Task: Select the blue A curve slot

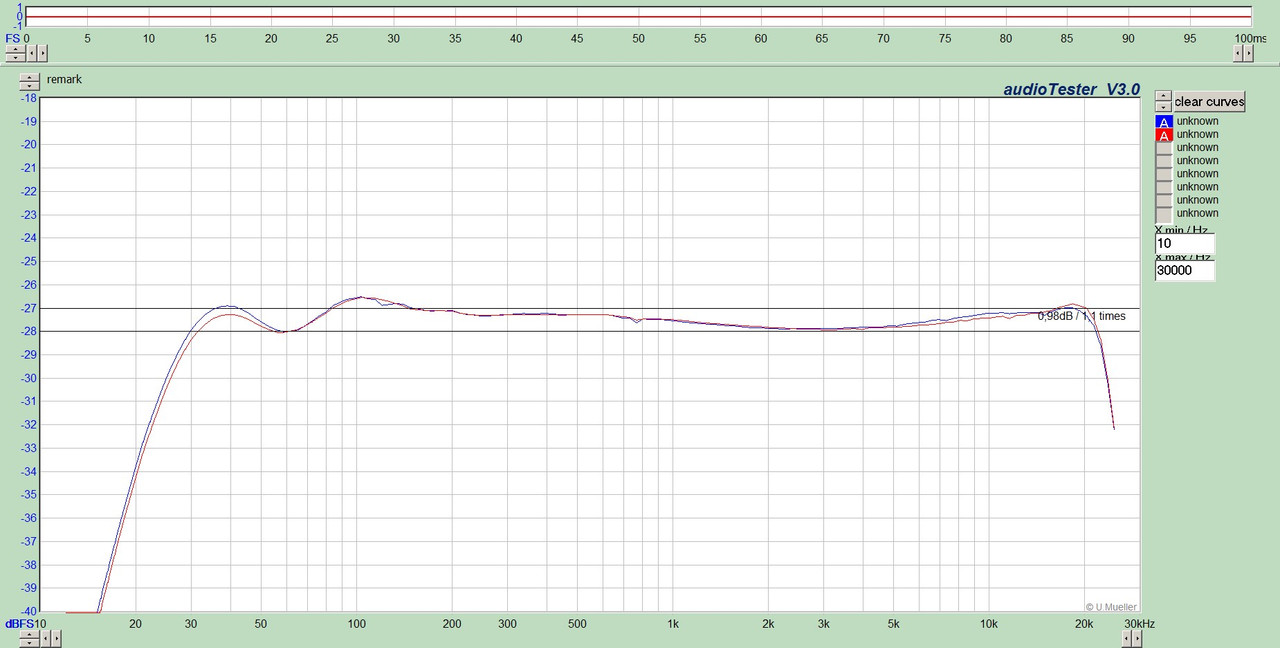Action: point(1164,121)
